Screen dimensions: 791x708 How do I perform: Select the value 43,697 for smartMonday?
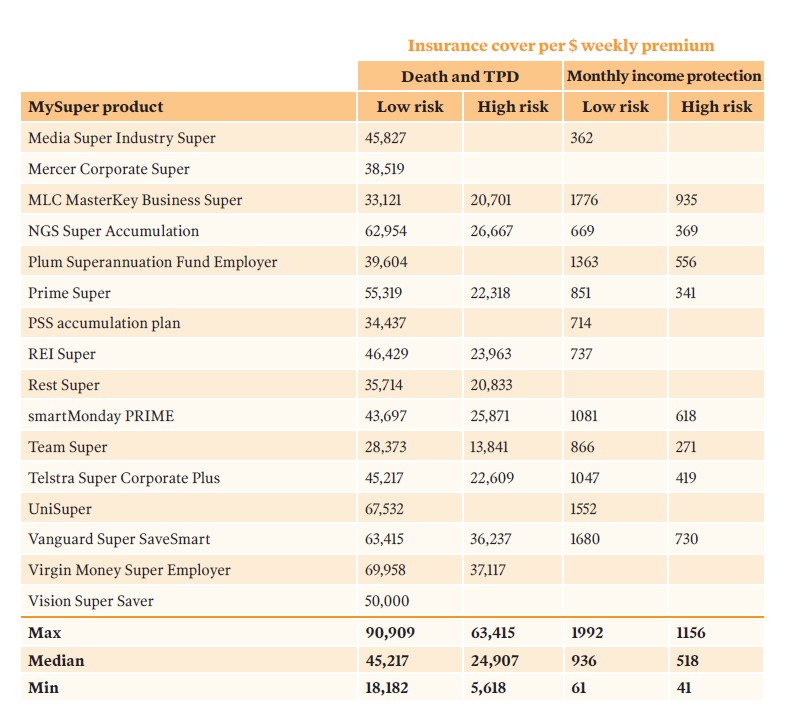[386, 416]
